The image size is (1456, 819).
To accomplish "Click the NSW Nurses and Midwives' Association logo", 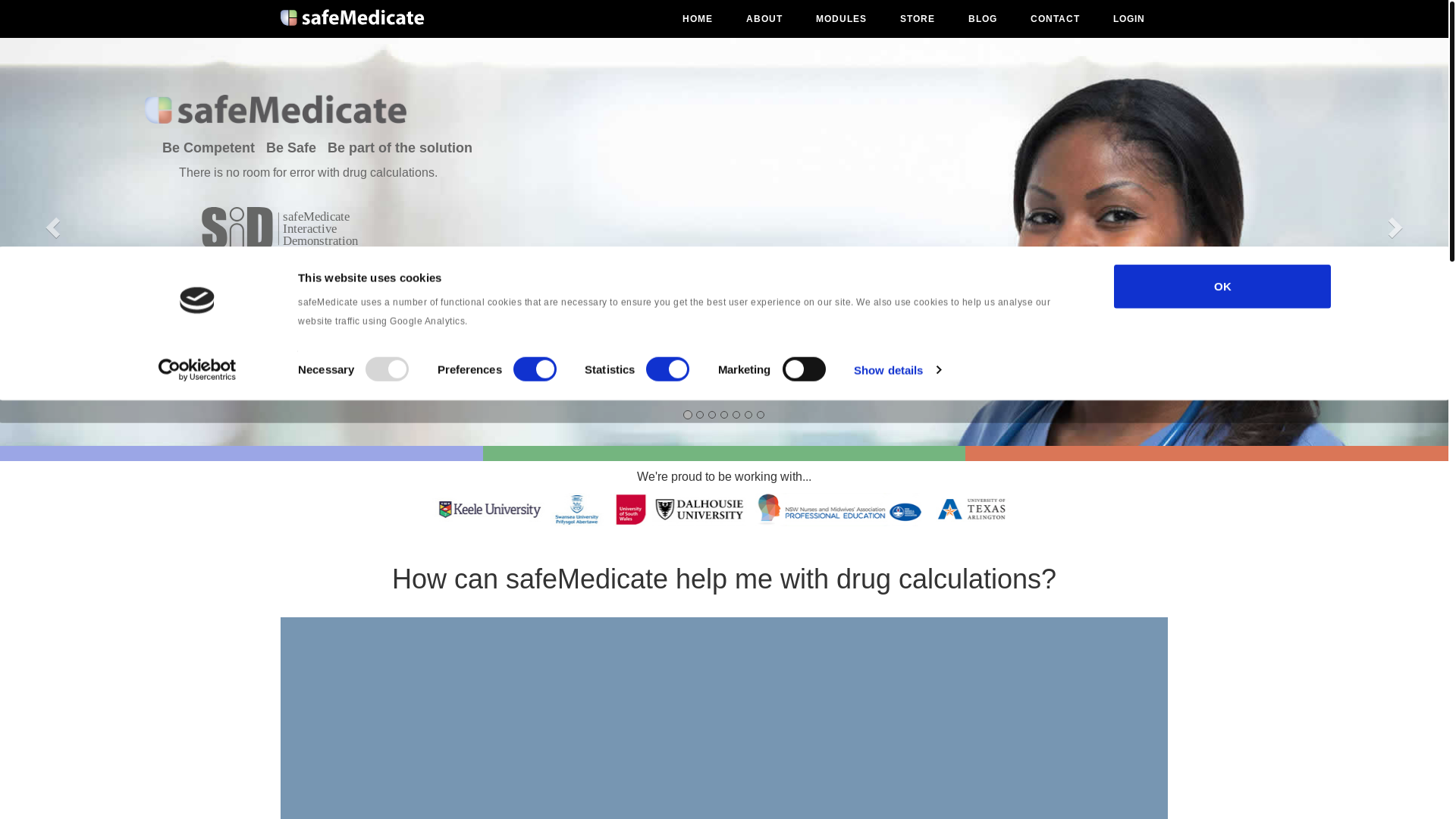I will click(839, 510).
